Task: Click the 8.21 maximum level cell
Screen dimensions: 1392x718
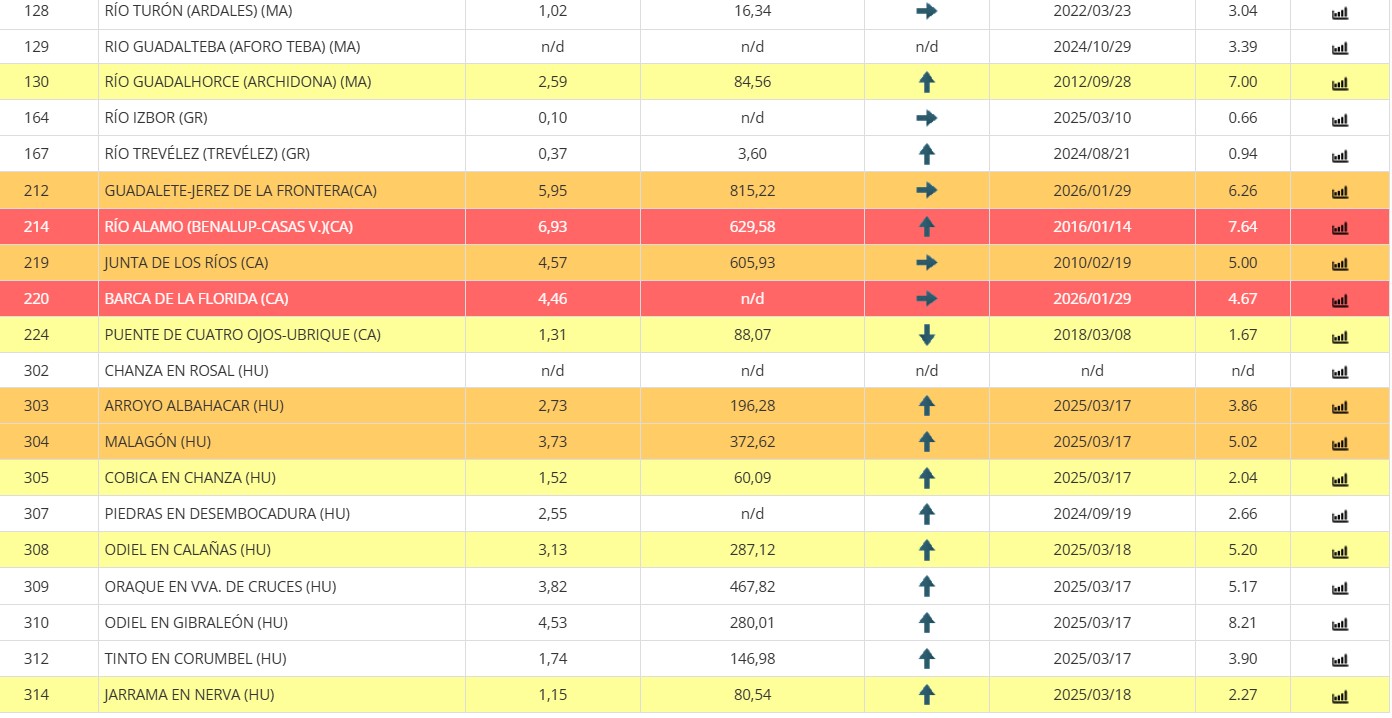Action: tap(1242, 622)
